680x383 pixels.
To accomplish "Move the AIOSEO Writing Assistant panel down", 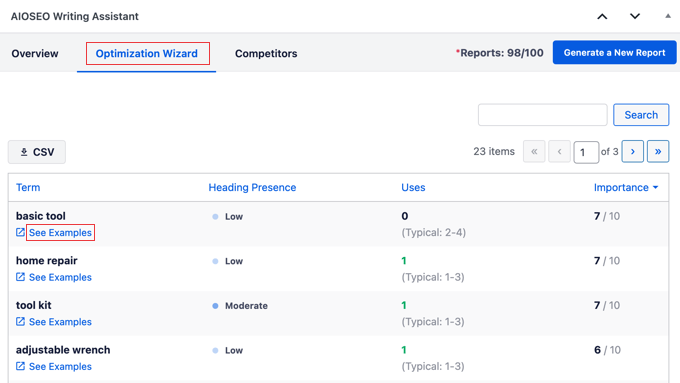I will point(635,16).
